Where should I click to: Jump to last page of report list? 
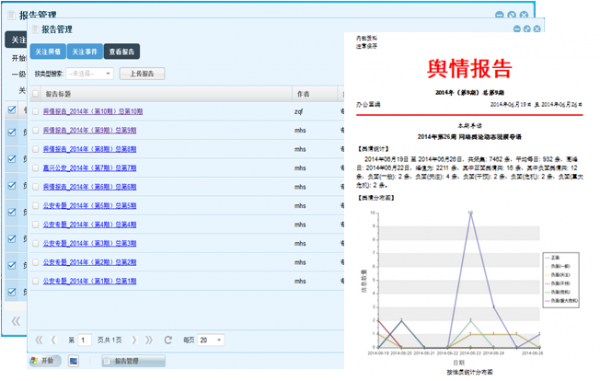[148, 340]
